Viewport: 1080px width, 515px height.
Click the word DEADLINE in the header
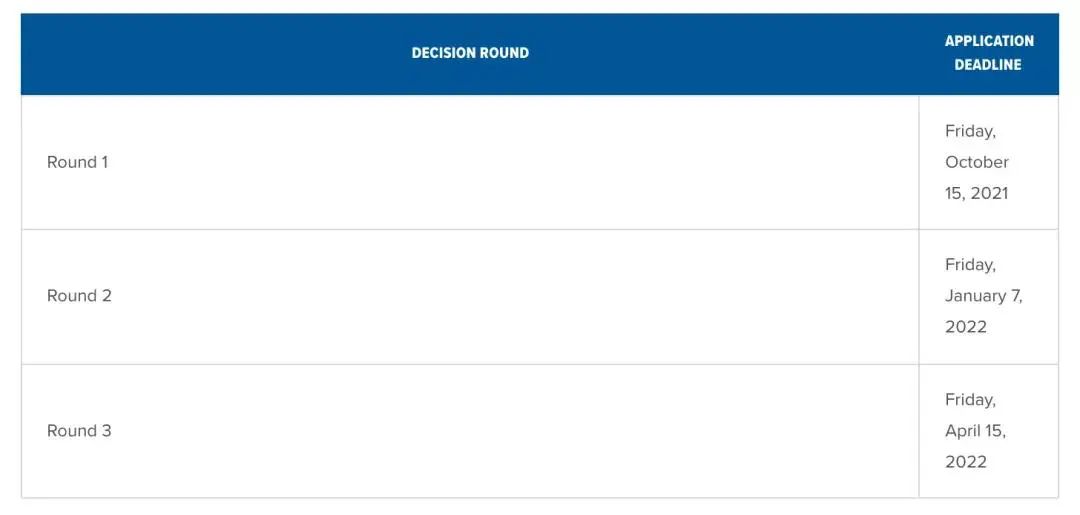pyautogui.click(x=987, y=65)
